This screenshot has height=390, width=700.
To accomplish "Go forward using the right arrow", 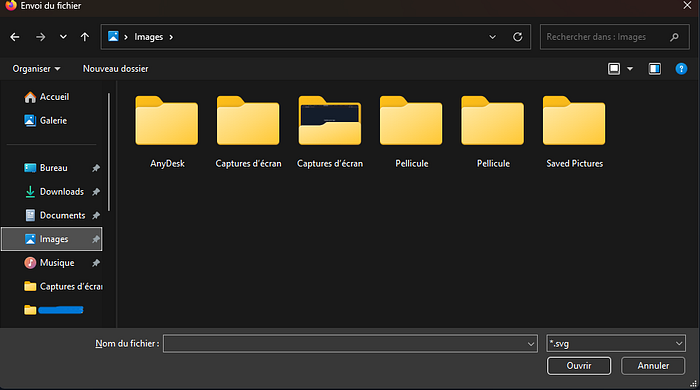I will point(41,37).
